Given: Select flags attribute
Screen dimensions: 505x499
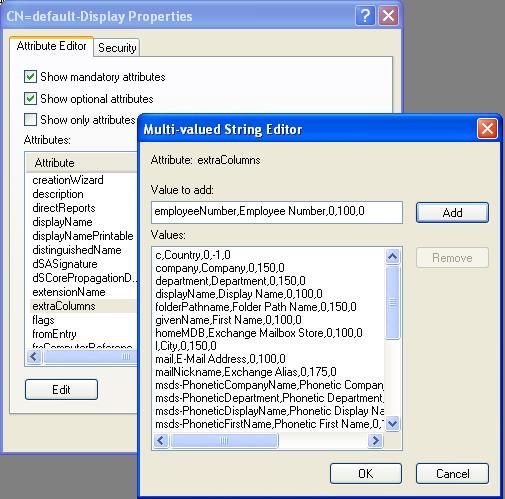Looking at the screenshot, I should pos(43,320).
